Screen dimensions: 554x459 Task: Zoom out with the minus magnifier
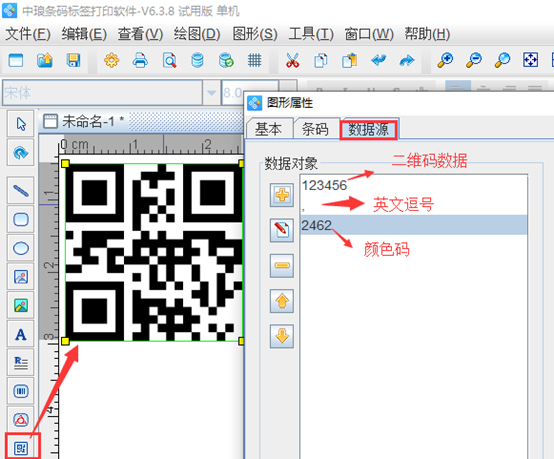474,60
